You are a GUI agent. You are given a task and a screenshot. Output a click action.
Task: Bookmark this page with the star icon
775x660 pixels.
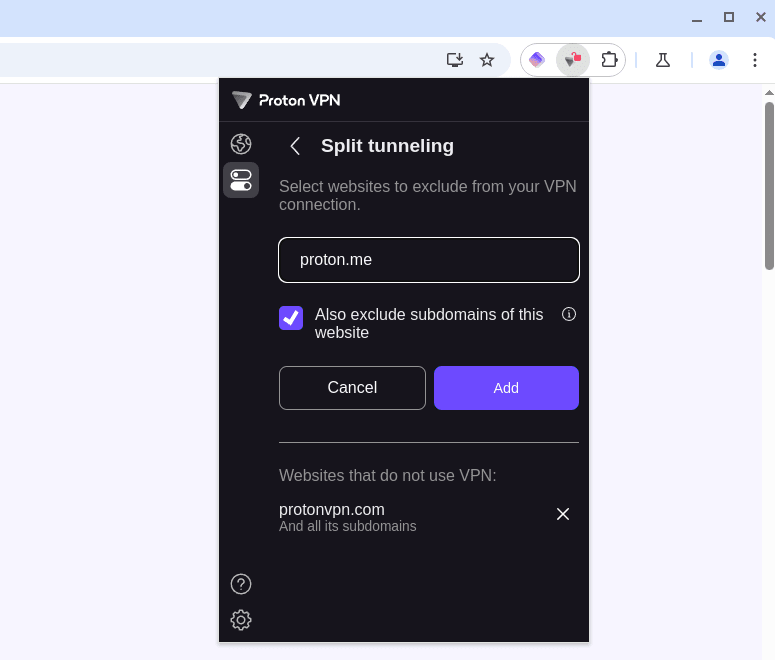pos(487,60)
